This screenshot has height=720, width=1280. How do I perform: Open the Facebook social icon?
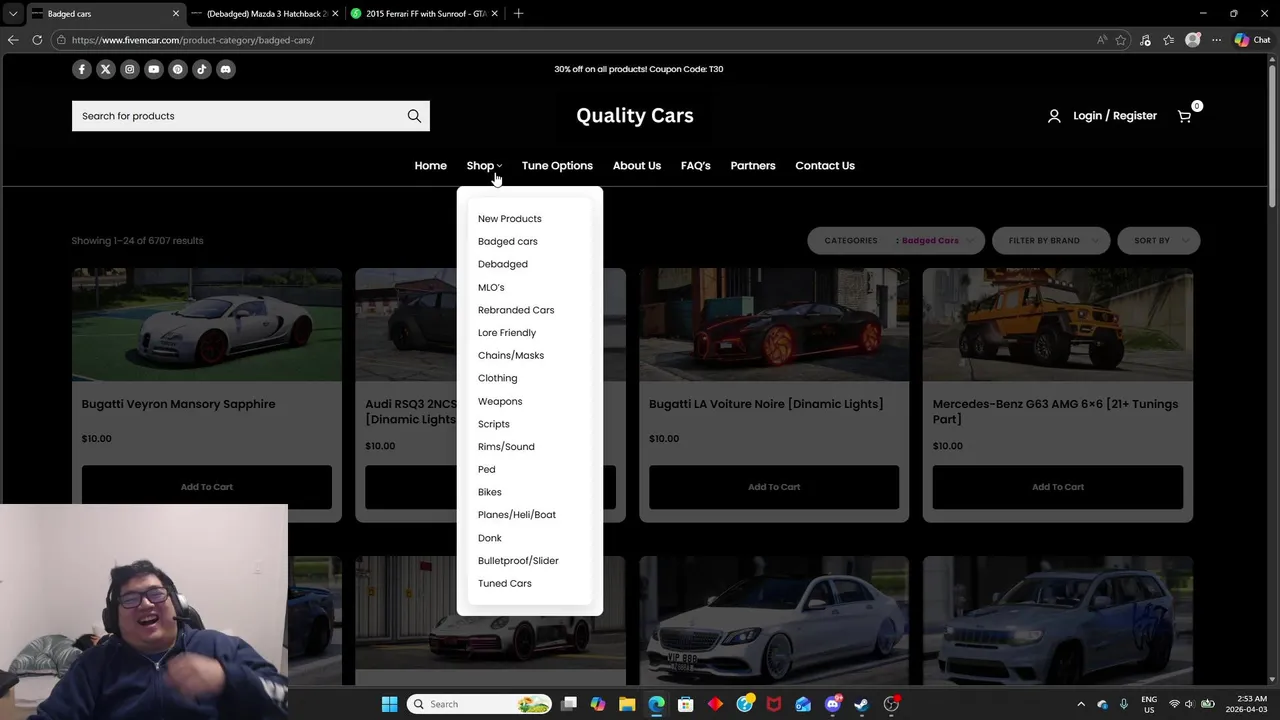tap(82, 69)
